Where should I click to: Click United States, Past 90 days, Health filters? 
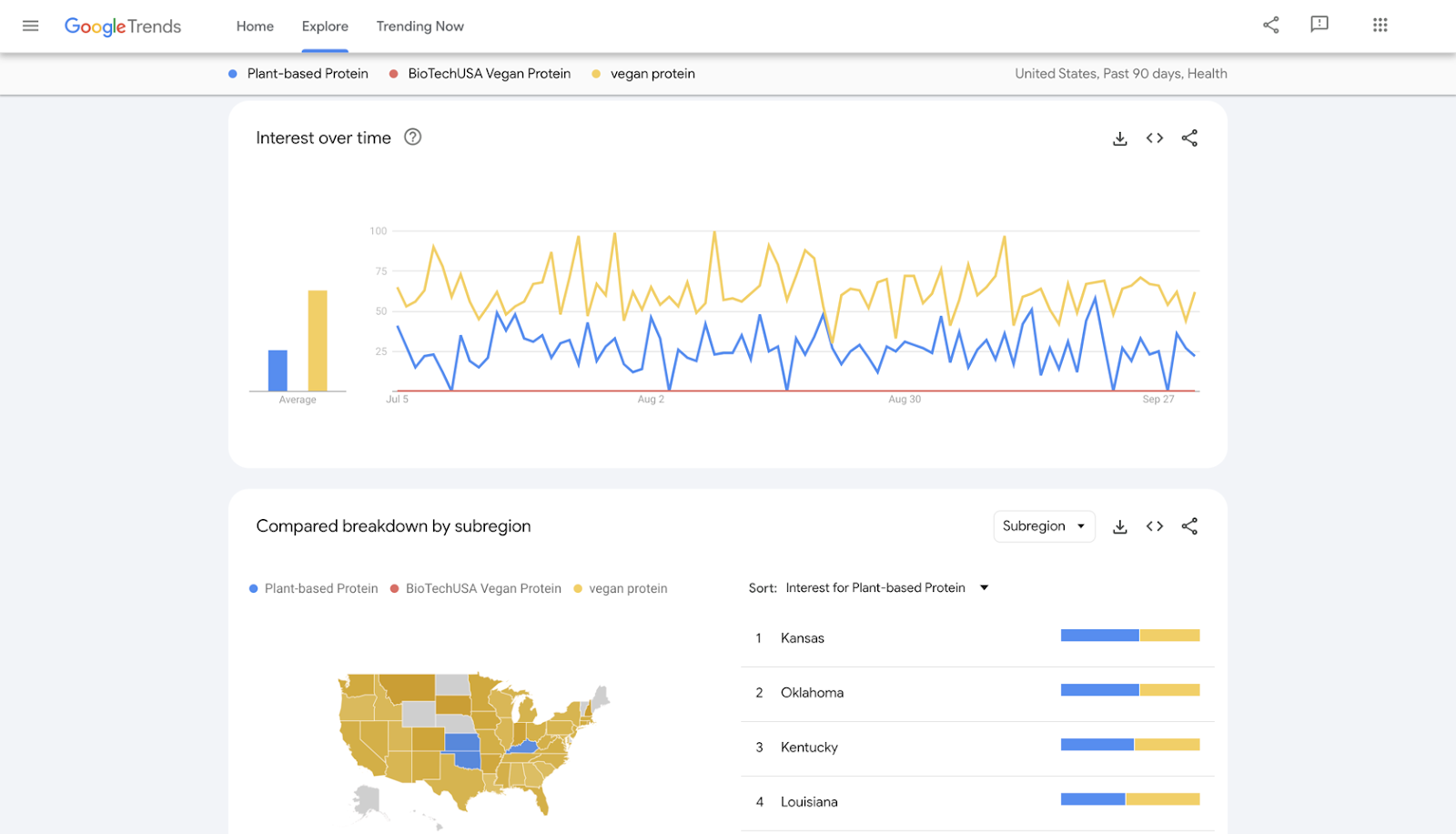click(1121, 74)
